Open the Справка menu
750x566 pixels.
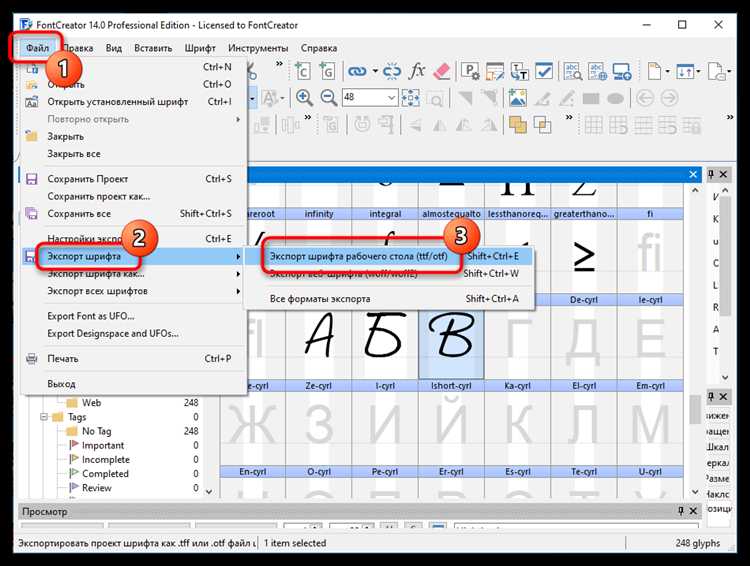[319, 48]
